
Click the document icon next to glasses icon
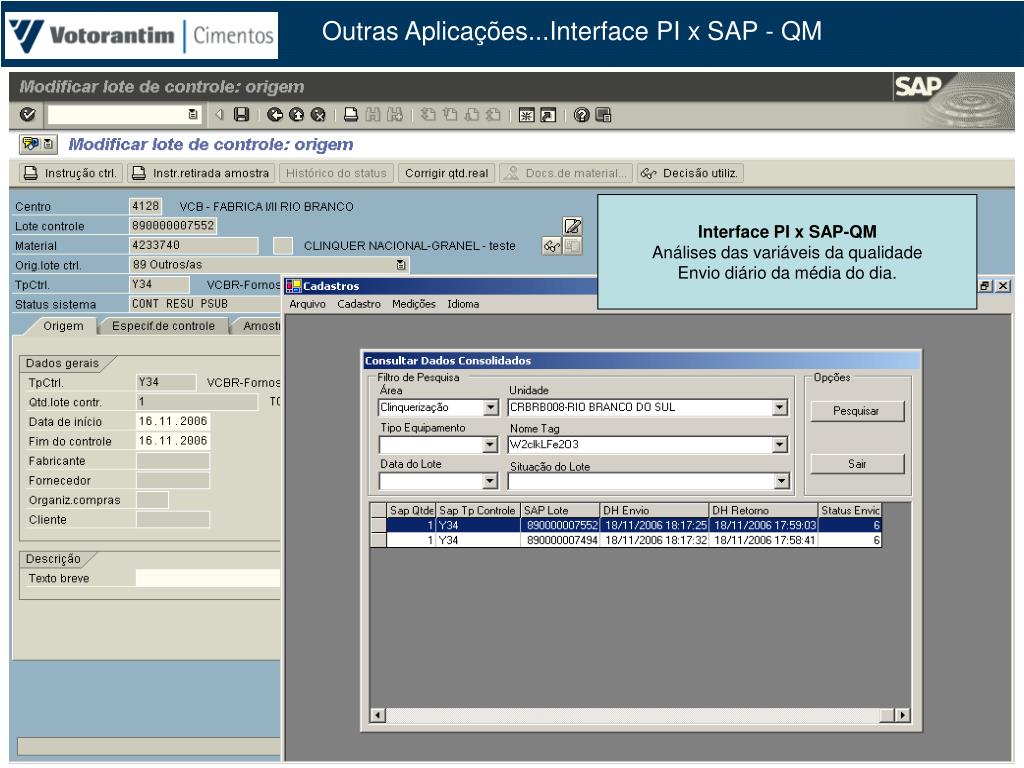tap(572, 246)
